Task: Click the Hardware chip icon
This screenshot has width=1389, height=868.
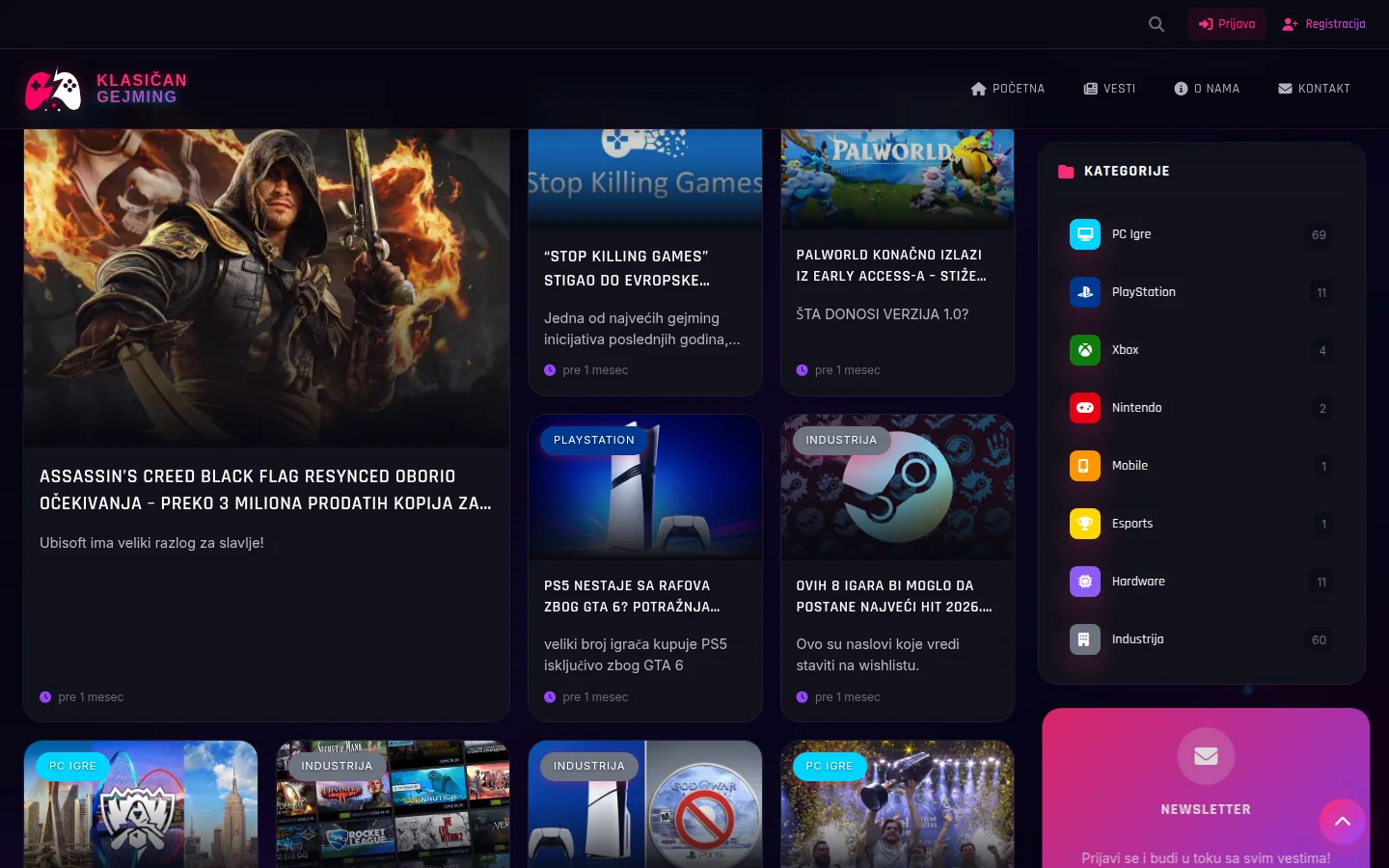Action: tap(1085, 582)
